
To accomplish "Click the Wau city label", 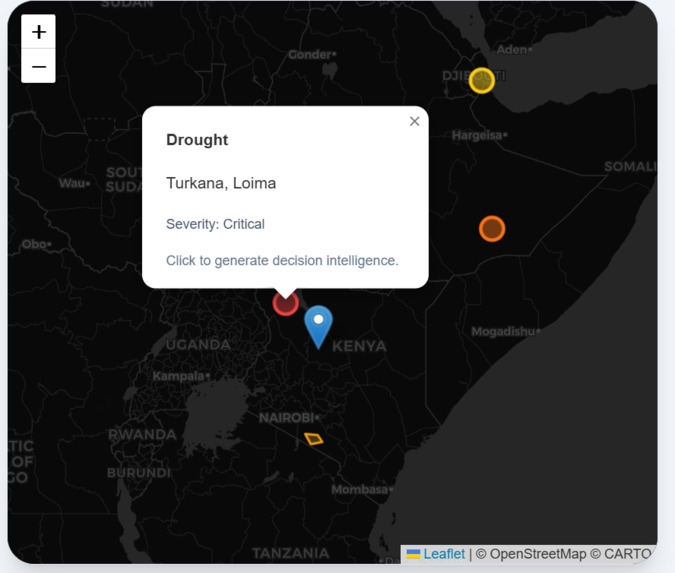I will tap(72, 183).
